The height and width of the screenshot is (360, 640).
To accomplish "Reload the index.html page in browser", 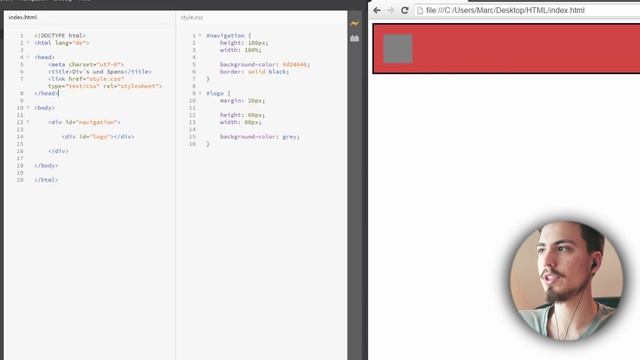I will [x=404, y=10].
